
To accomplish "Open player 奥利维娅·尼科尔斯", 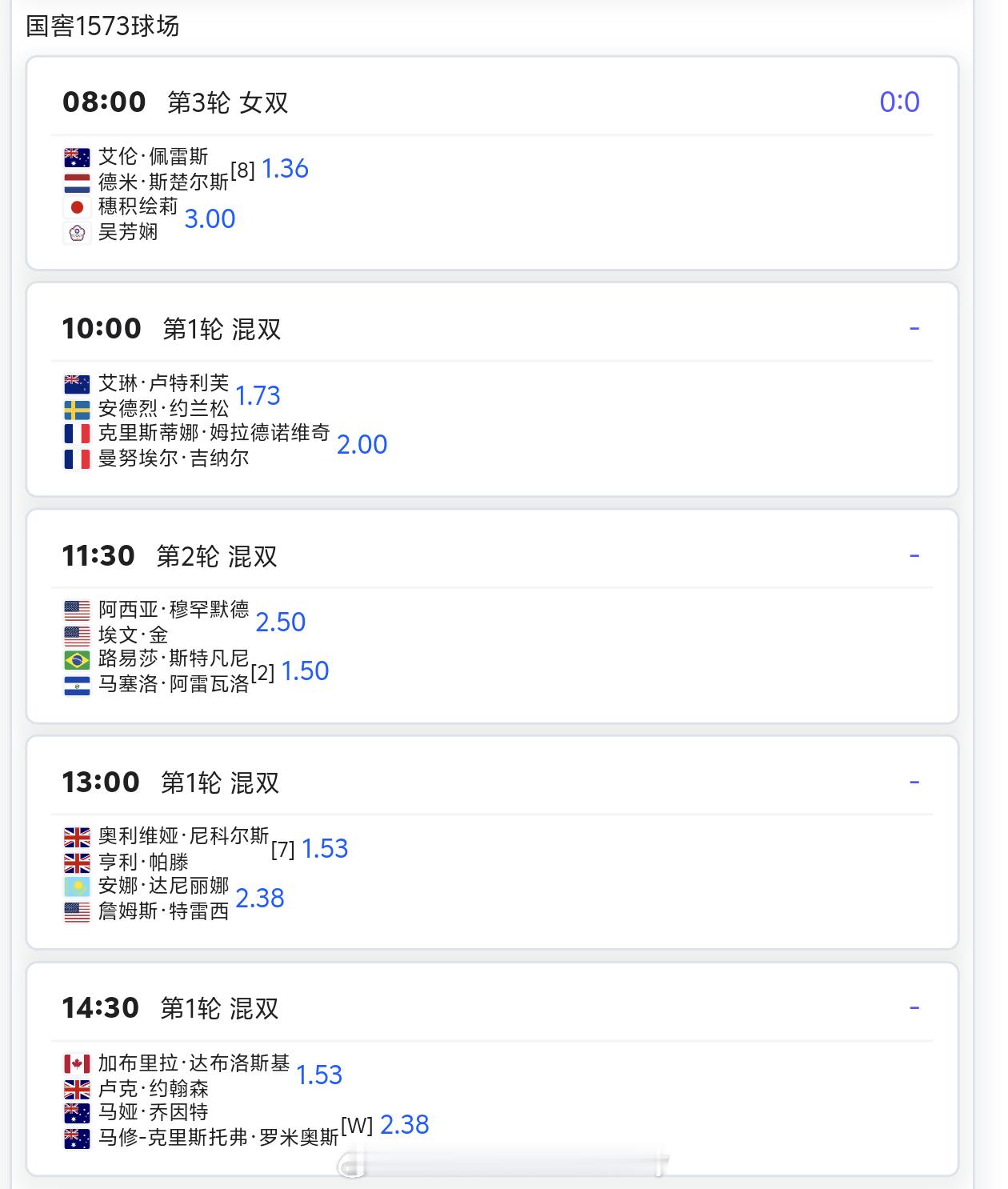I will pyautogui.click(x=183, y=837).
